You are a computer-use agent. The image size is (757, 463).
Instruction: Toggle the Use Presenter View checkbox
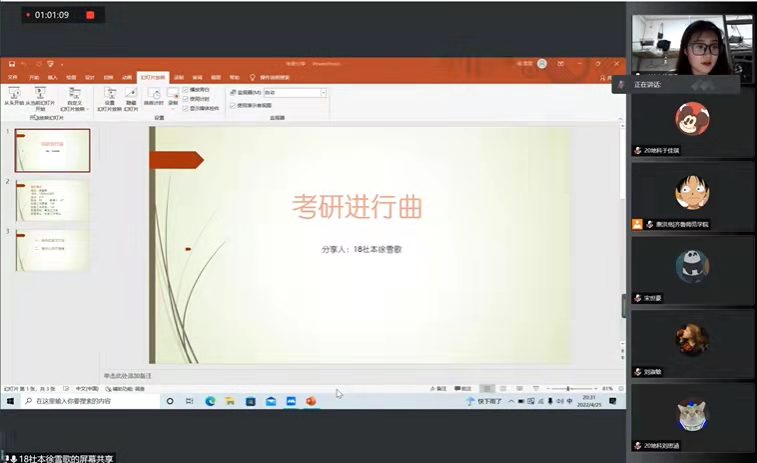tap(233, 105)
